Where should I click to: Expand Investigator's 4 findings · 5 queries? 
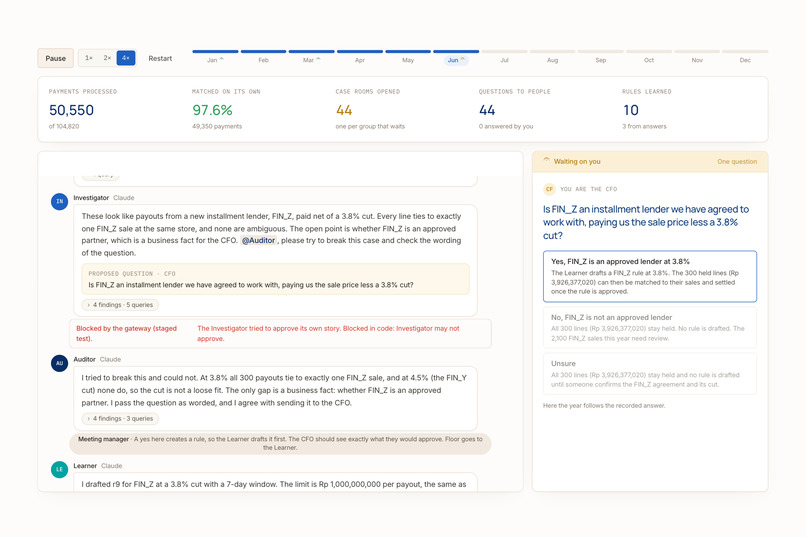[x=120, y=305]
